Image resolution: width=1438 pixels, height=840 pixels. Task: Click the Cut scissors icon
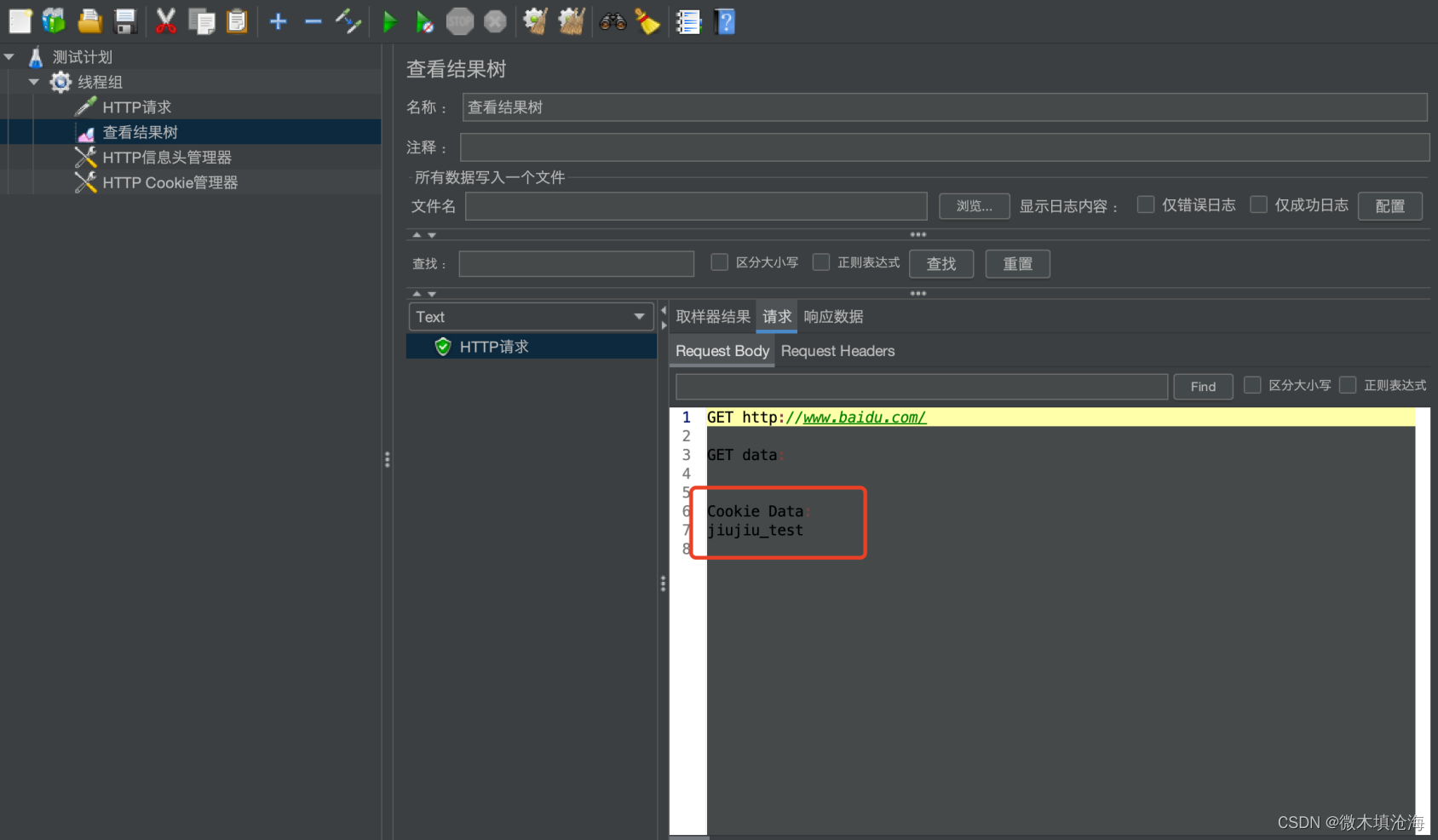pyautogui.click(x=166, y=21)
